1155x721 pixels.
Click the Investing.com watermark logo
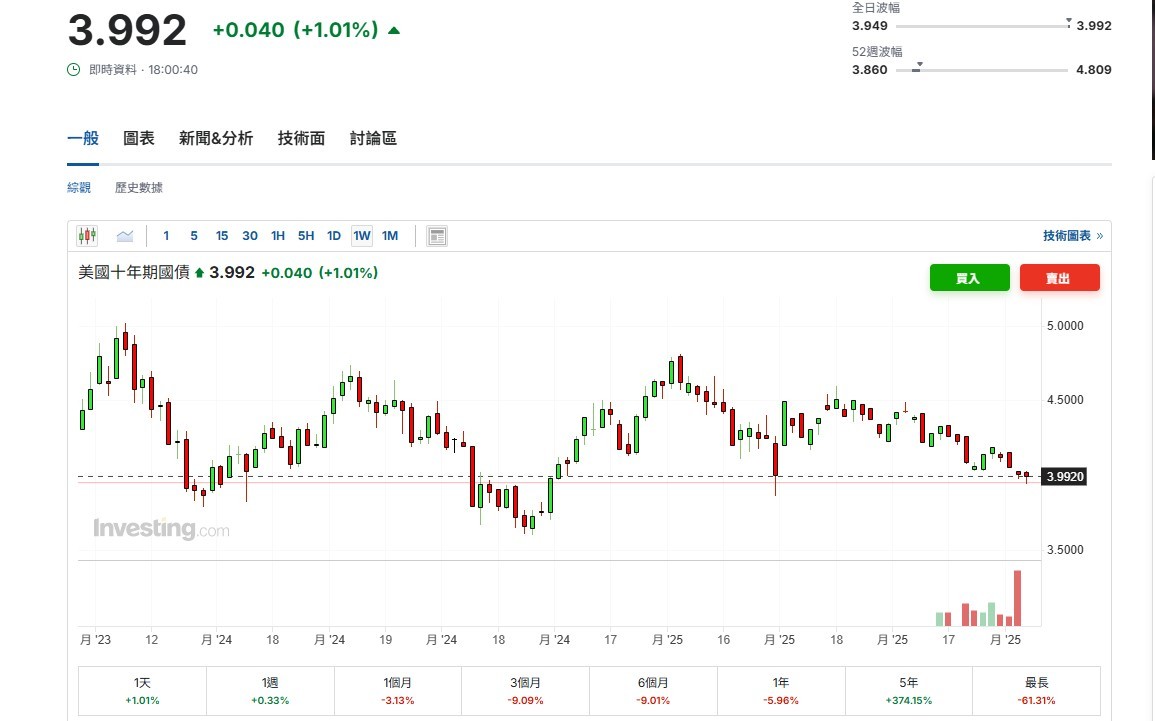[x=161, y=529]
